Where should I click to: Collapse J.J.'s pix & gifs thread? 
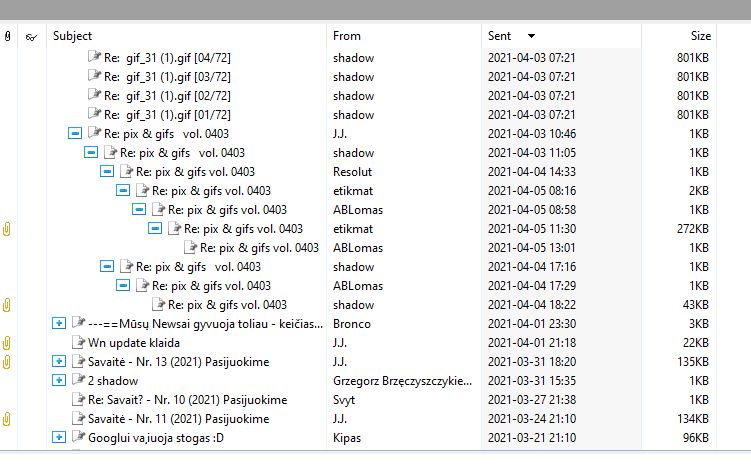[x=74, y=134]
